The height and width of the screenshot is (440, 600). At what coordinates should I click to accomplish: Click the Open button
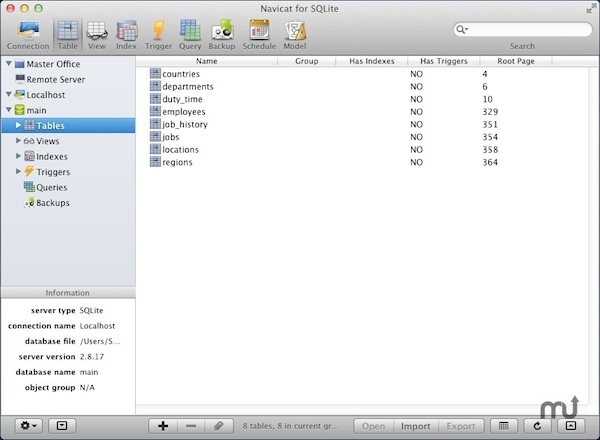click(x=373, y=426)
